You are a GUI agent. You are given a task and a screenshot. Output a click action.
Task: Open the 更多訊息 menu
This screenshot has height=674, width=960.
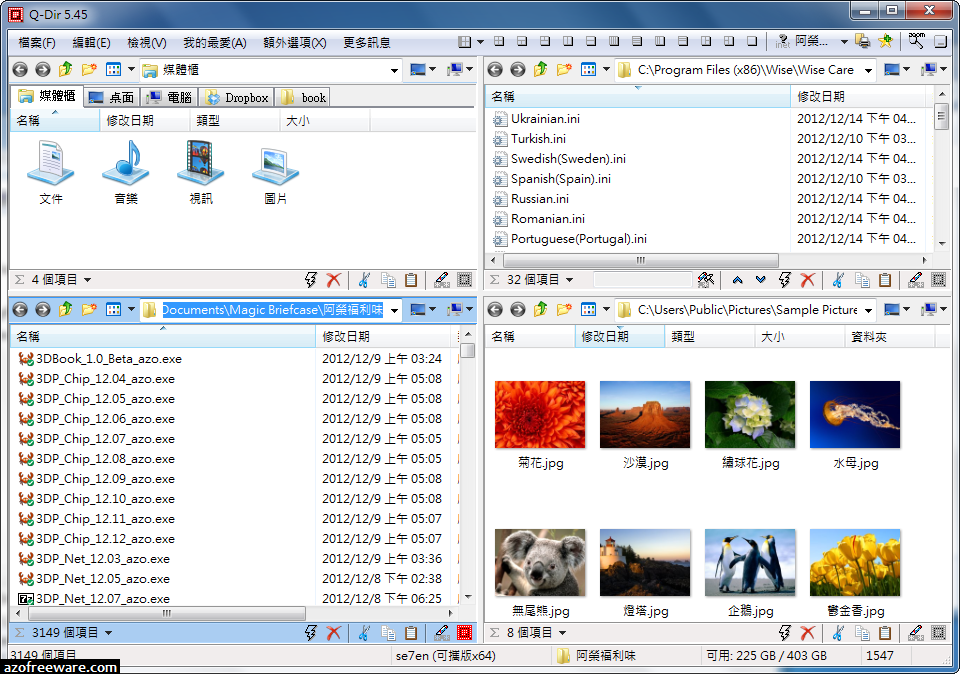click(x=367, y=42)
